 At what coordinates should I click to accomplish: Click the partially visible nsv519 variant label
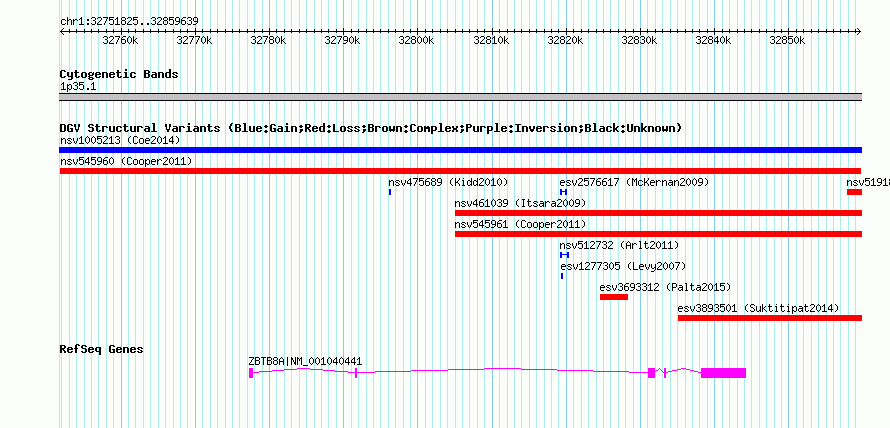[x=868, y=182]
